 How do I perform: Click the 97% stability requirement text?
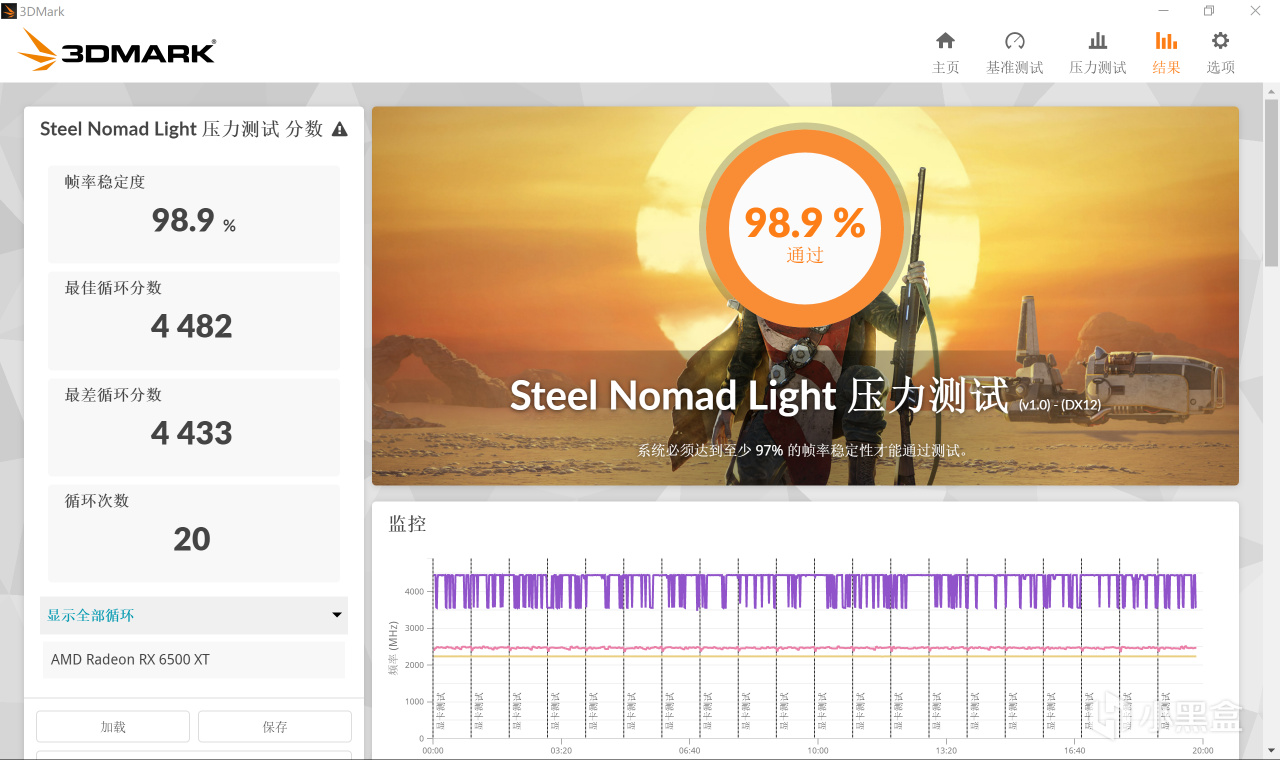(805, 451)
